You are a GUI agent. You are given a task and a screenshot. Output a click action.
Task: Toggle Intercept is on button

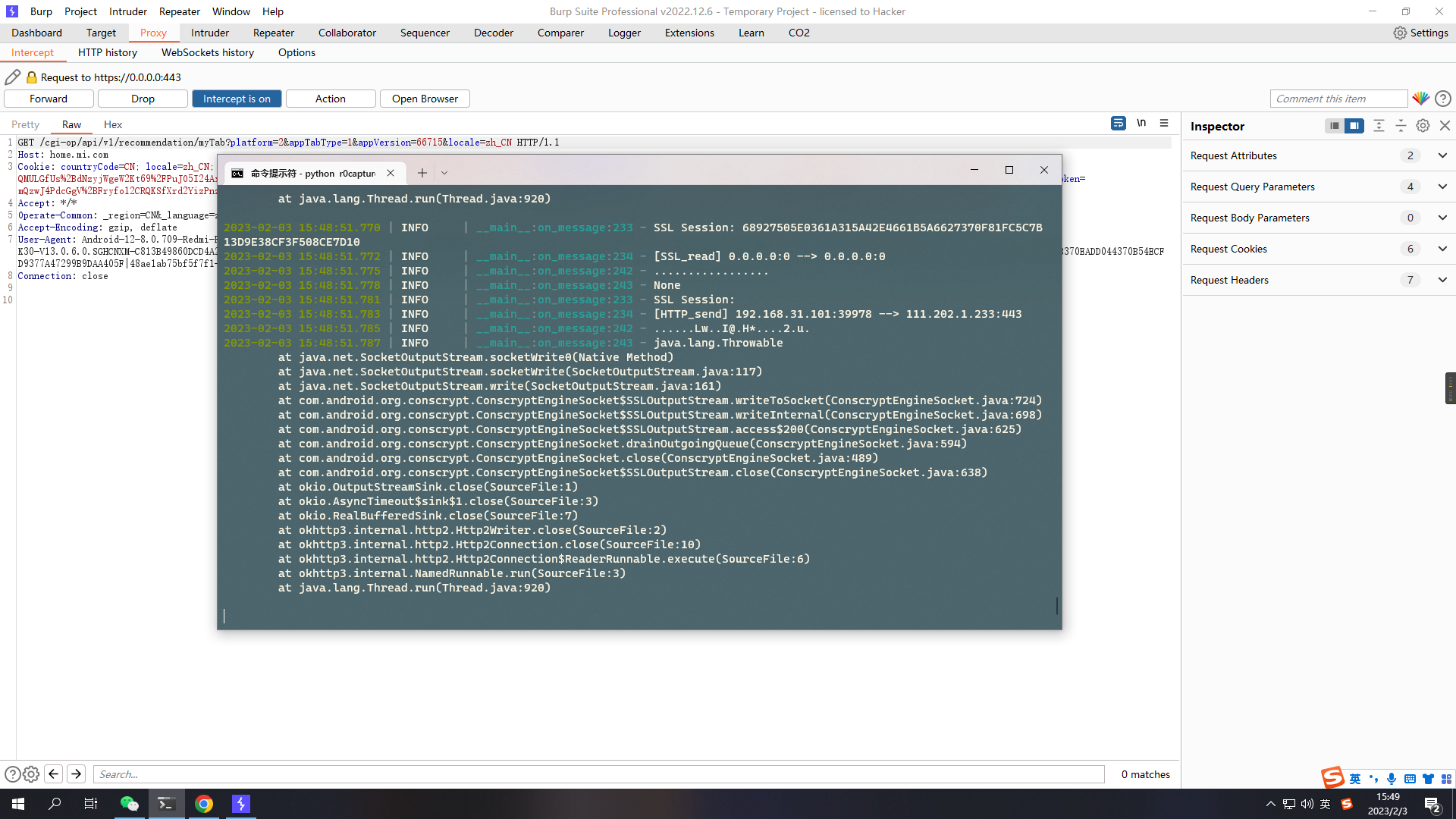click(x=237, y=99)
